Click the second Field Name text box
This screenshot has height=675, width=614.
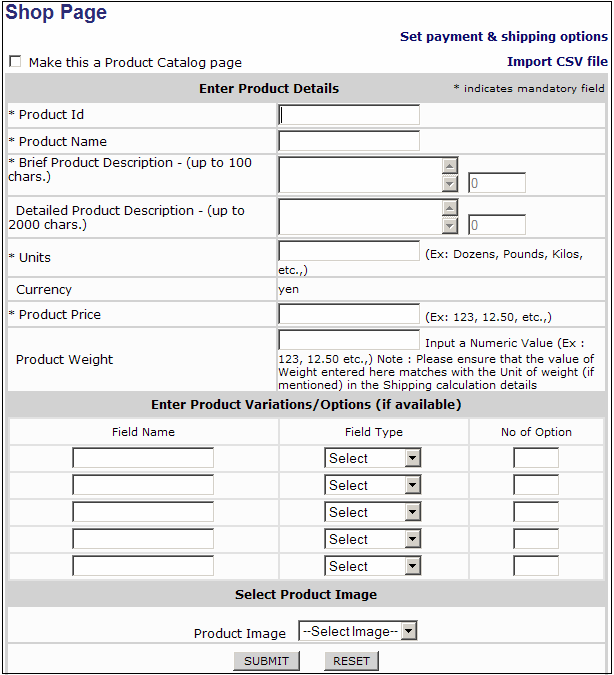click(x=143, y=485)
